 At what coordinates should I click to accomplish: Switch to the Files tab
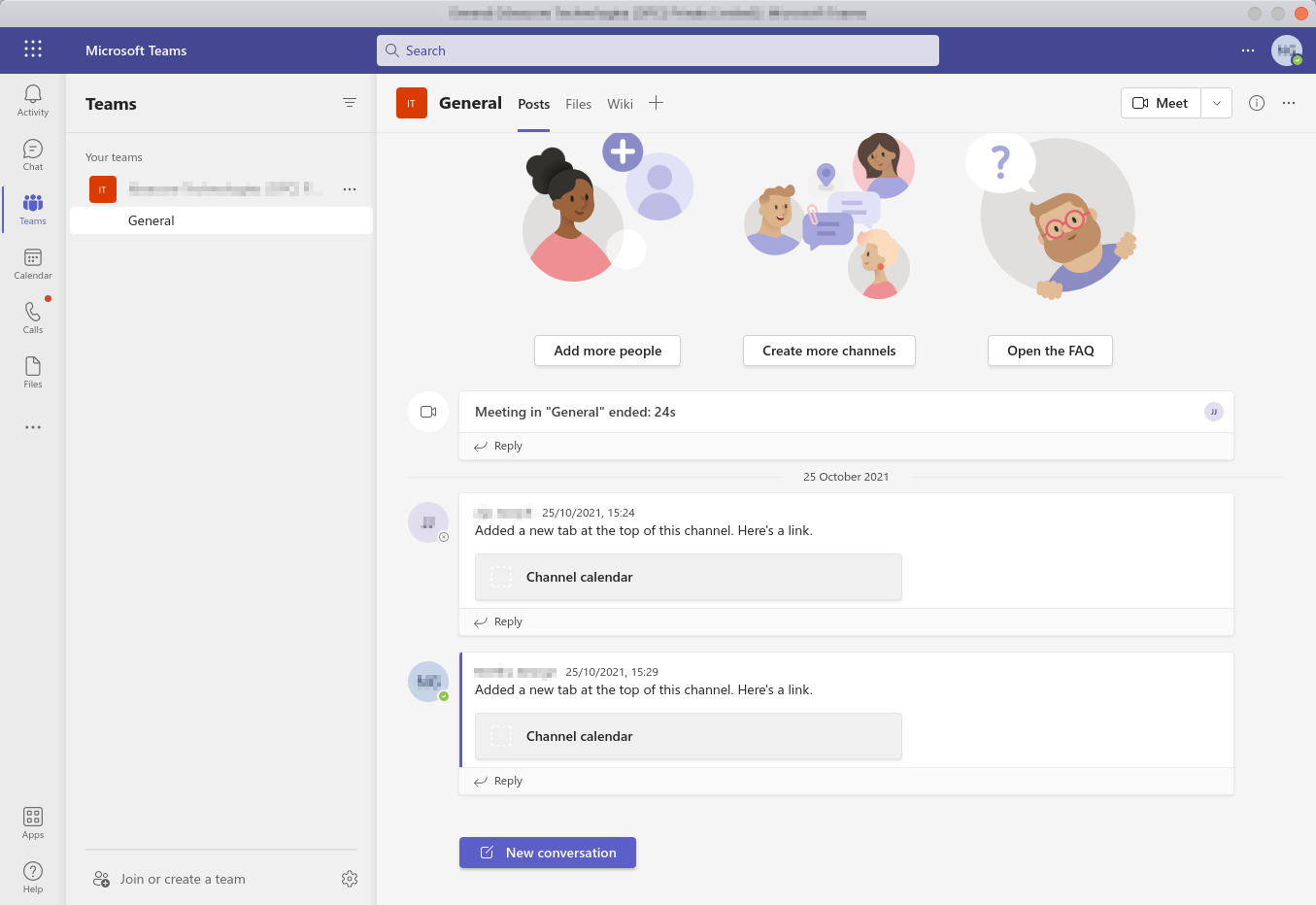tap(578, 104)
